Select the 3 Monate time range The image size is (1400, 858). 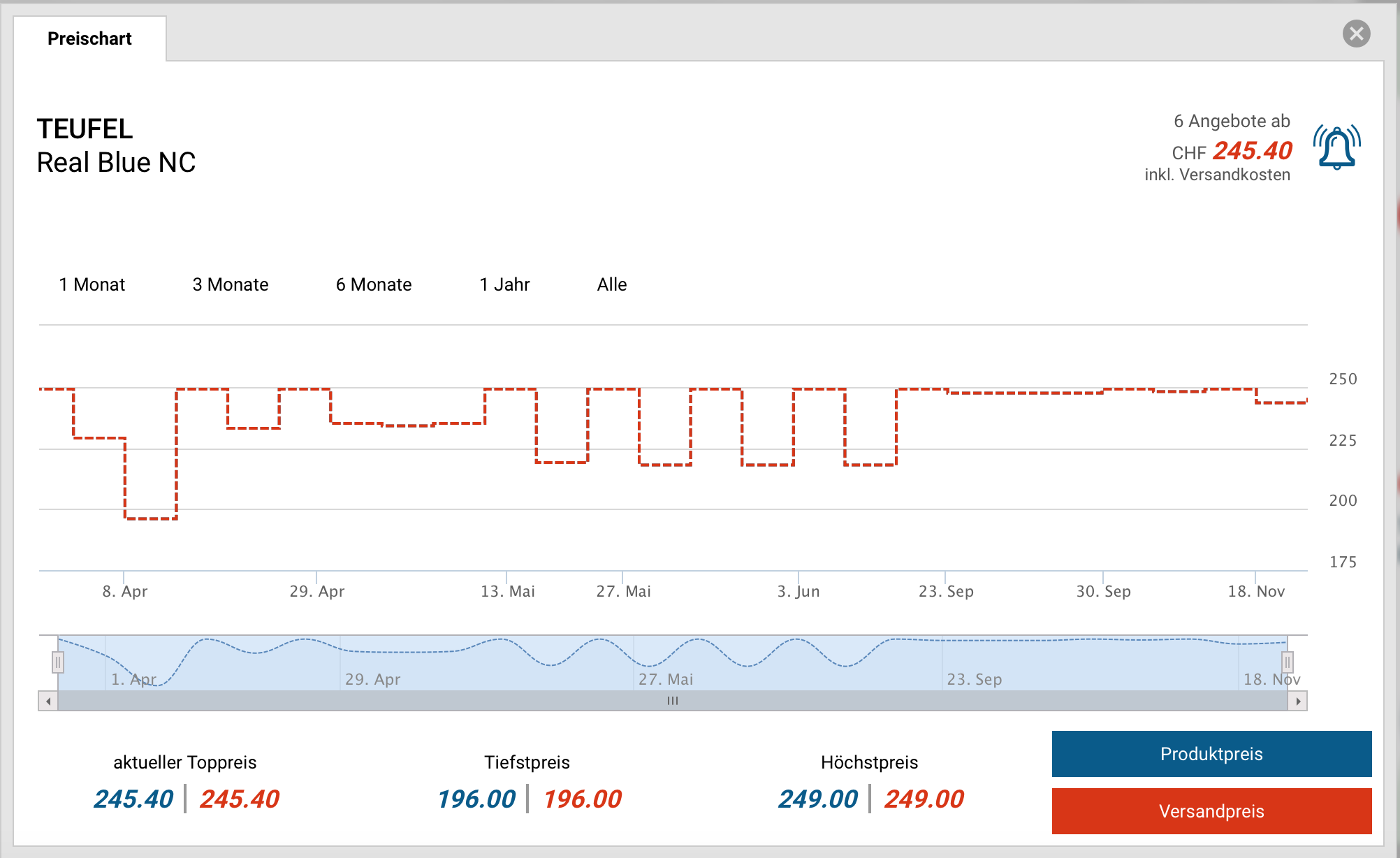pyautogui.click(x=231, y=284)
